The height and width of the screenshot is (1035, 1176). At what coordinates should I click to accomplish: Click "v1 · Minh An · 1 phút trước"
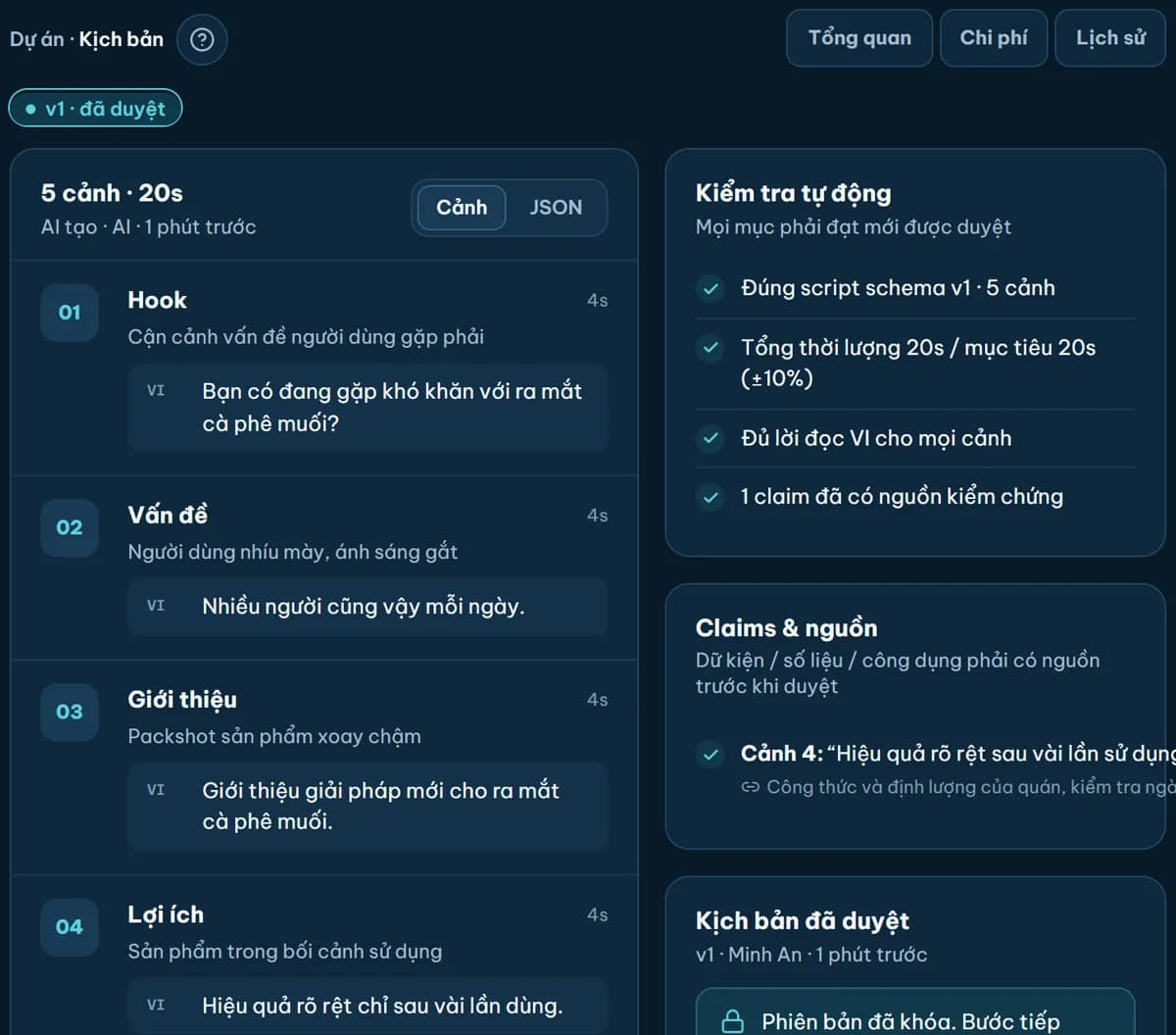click(x=811, y=955)
